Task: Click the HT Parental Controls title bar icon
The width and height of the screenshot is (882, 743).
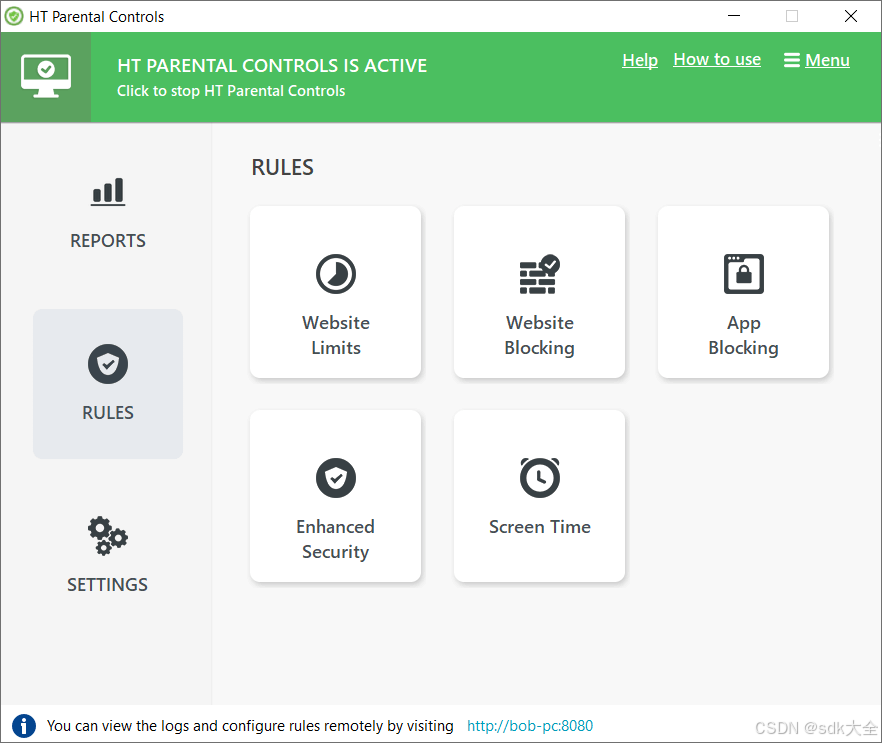Action: coord(14,16)
